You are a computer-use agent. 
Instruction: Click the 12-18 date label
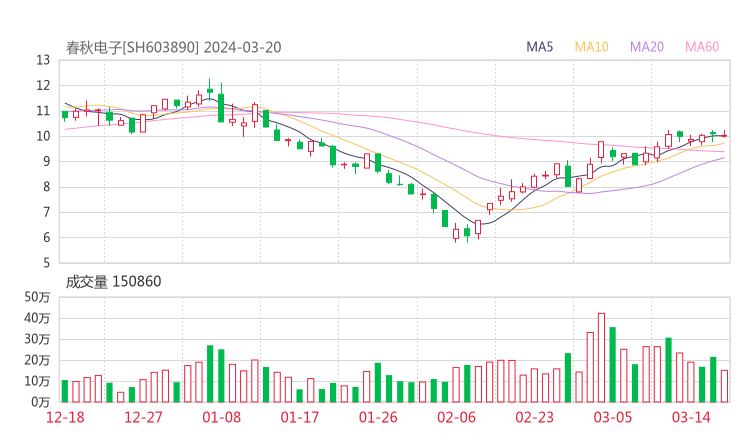[65, 417]
